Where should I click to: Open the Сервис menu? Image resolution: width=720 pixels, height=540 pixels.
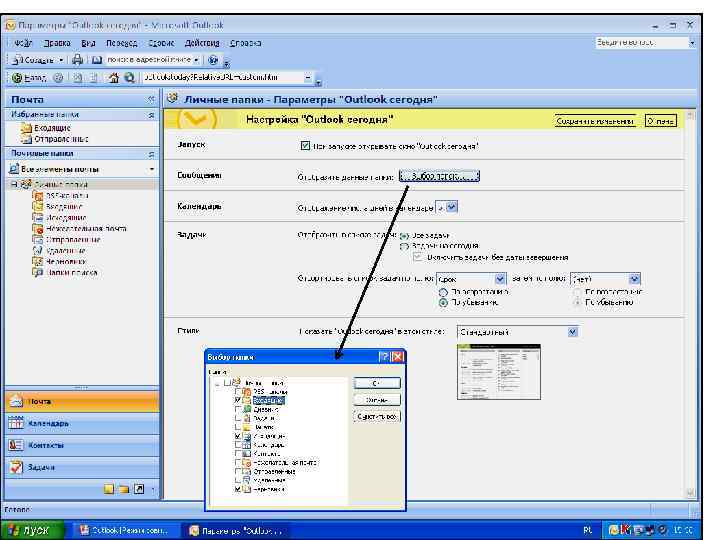[161, 43]
